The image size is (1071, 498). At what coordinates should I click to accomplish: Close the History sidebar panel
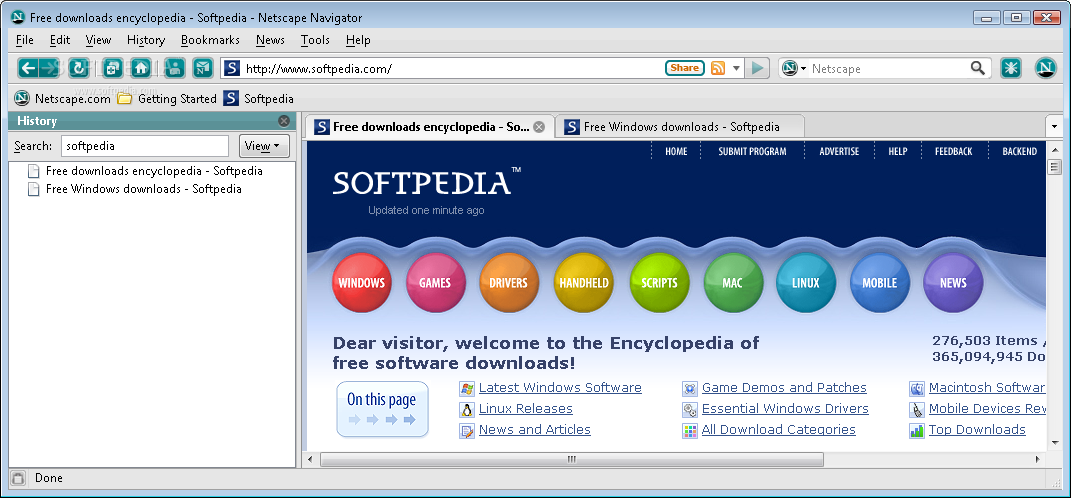pyautogui.click(x=284, y=121)
